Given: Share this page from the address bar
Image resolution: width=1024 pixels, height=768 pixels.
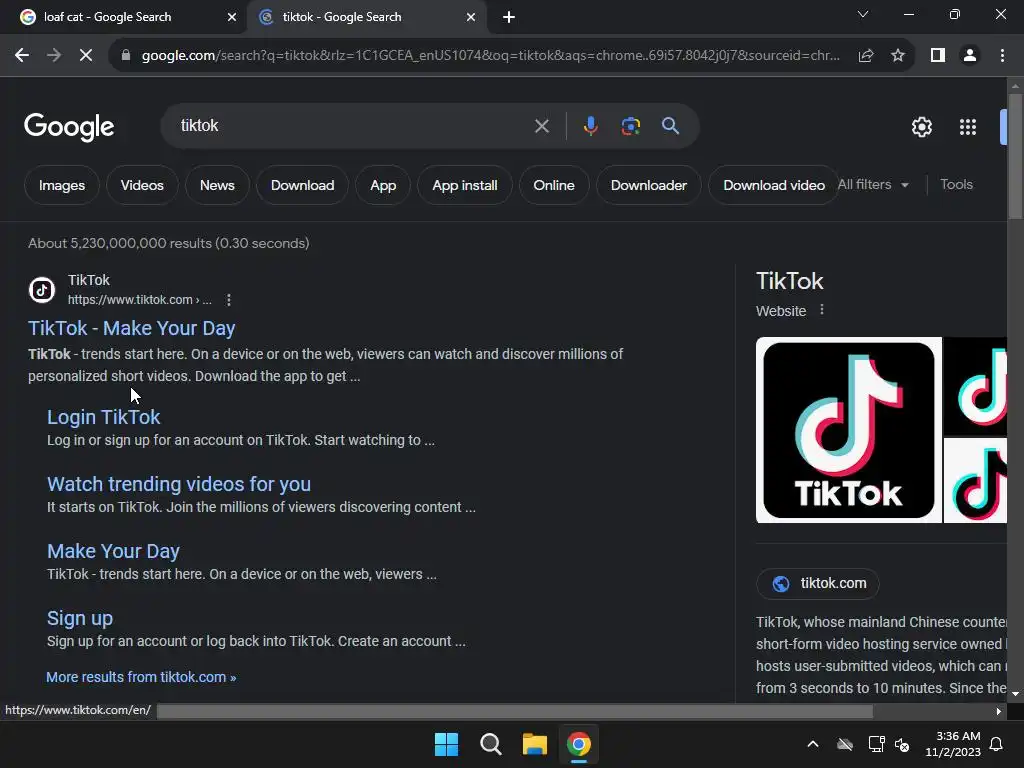Looking at the screenshot, I should click(x=866, y=56).
